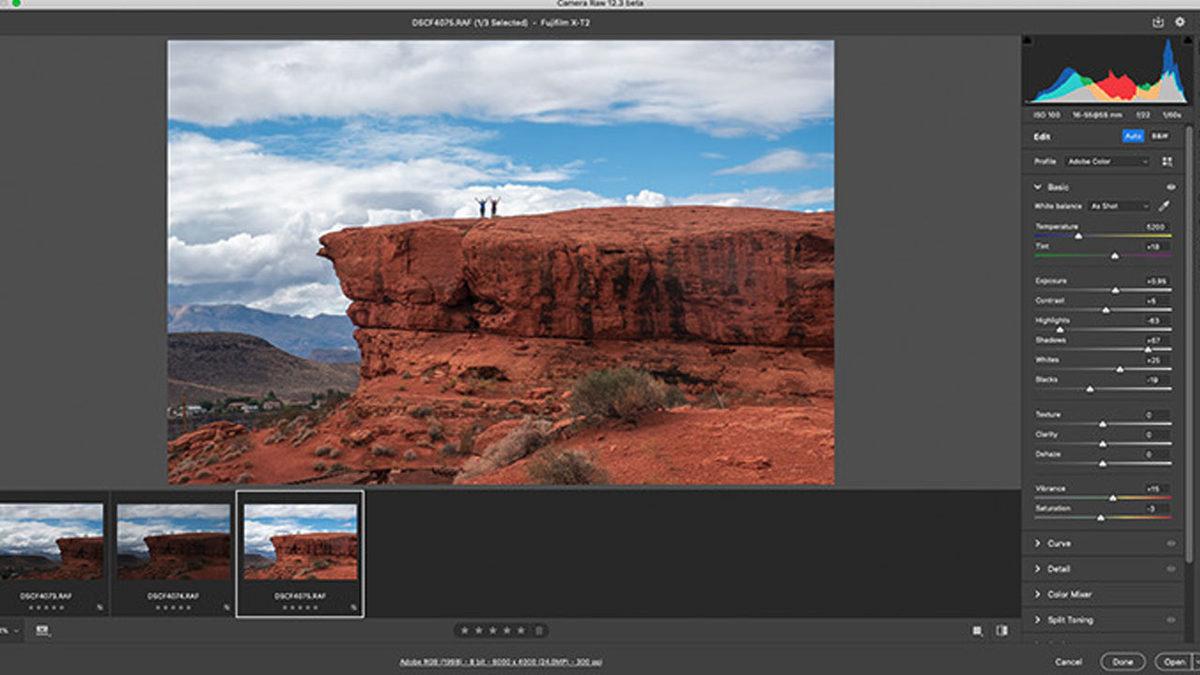This screenshot has height=675, width=1200.
Task: Toggle before/after view icon
Action: [1001, 630]
